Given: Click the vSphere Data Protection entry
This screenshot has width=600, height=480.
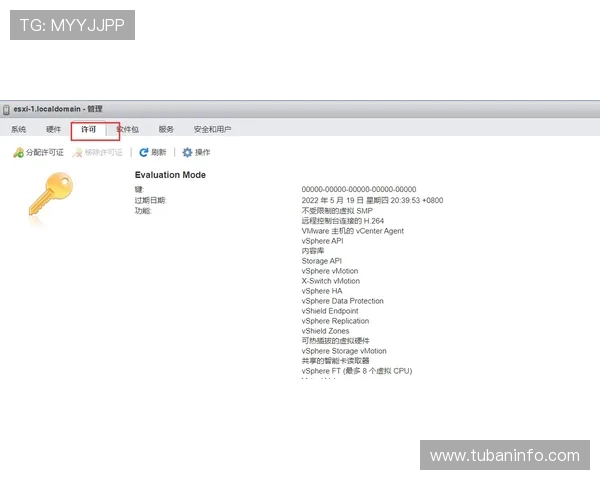Looking at the screenshot, I should tap(342, 301).
